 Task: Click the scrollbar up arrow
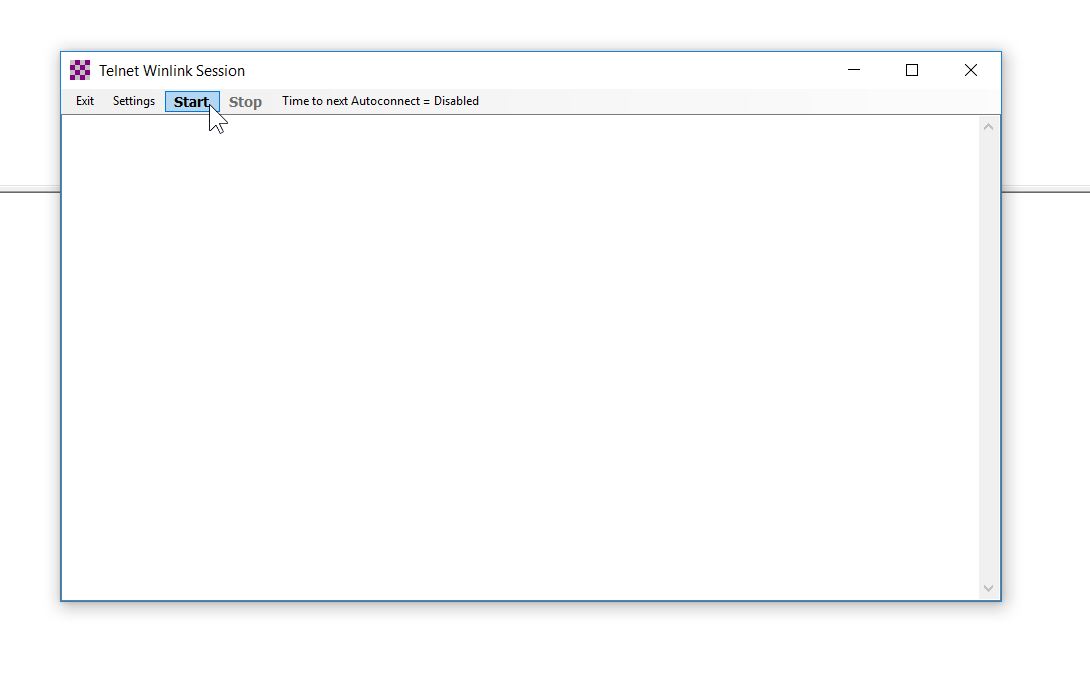(x=988, y=127)
